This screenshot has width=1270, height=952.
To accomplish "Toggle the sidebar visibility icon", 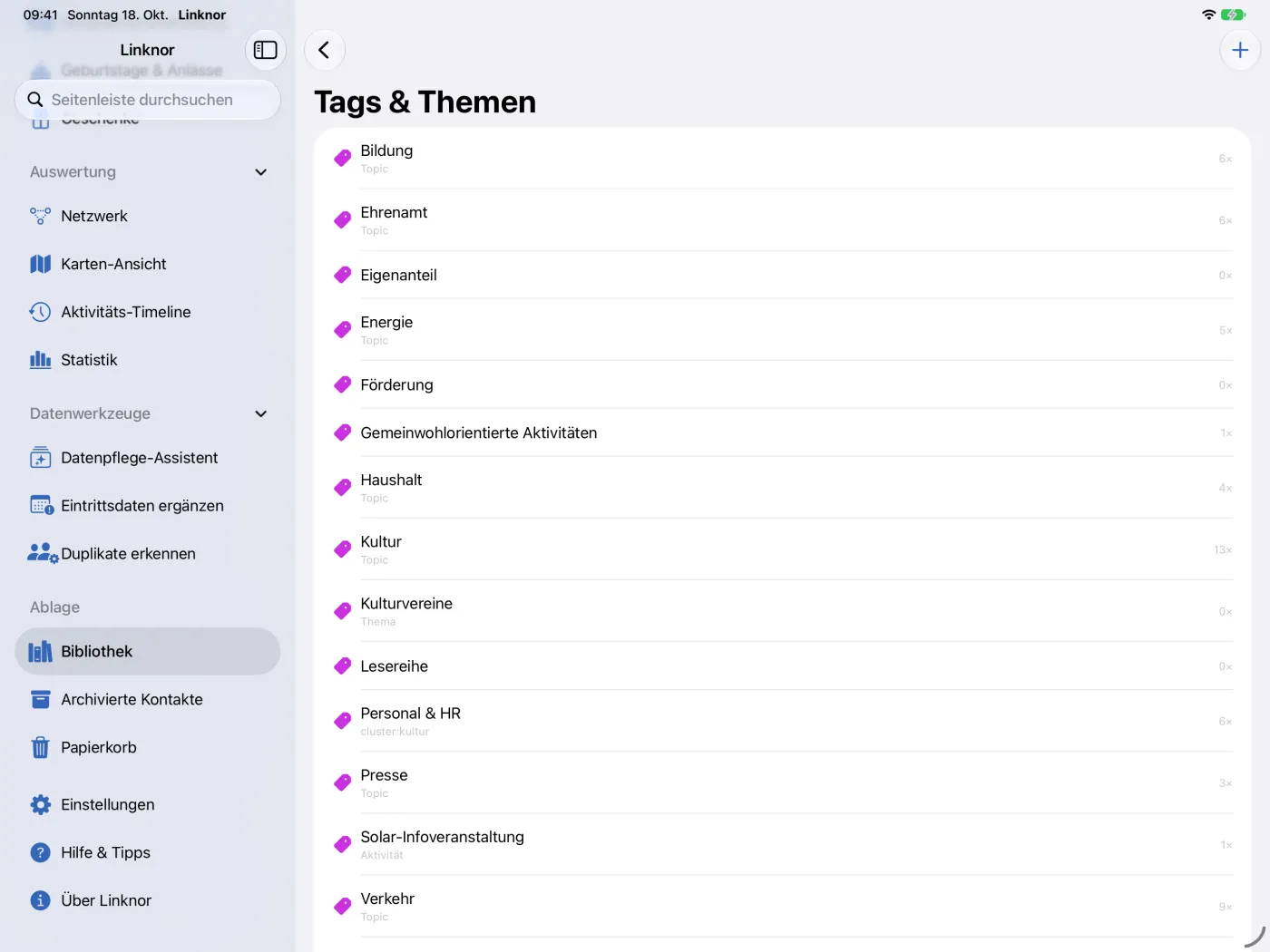I will pos(265,50).
